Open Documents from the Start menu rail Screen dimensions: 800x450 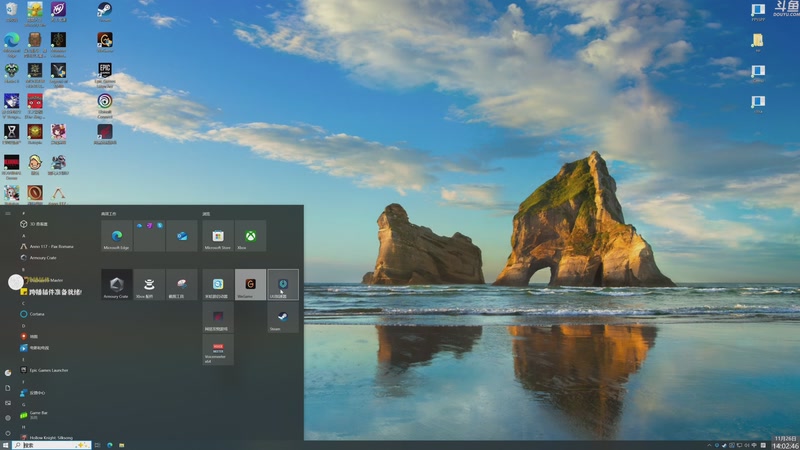8,388
